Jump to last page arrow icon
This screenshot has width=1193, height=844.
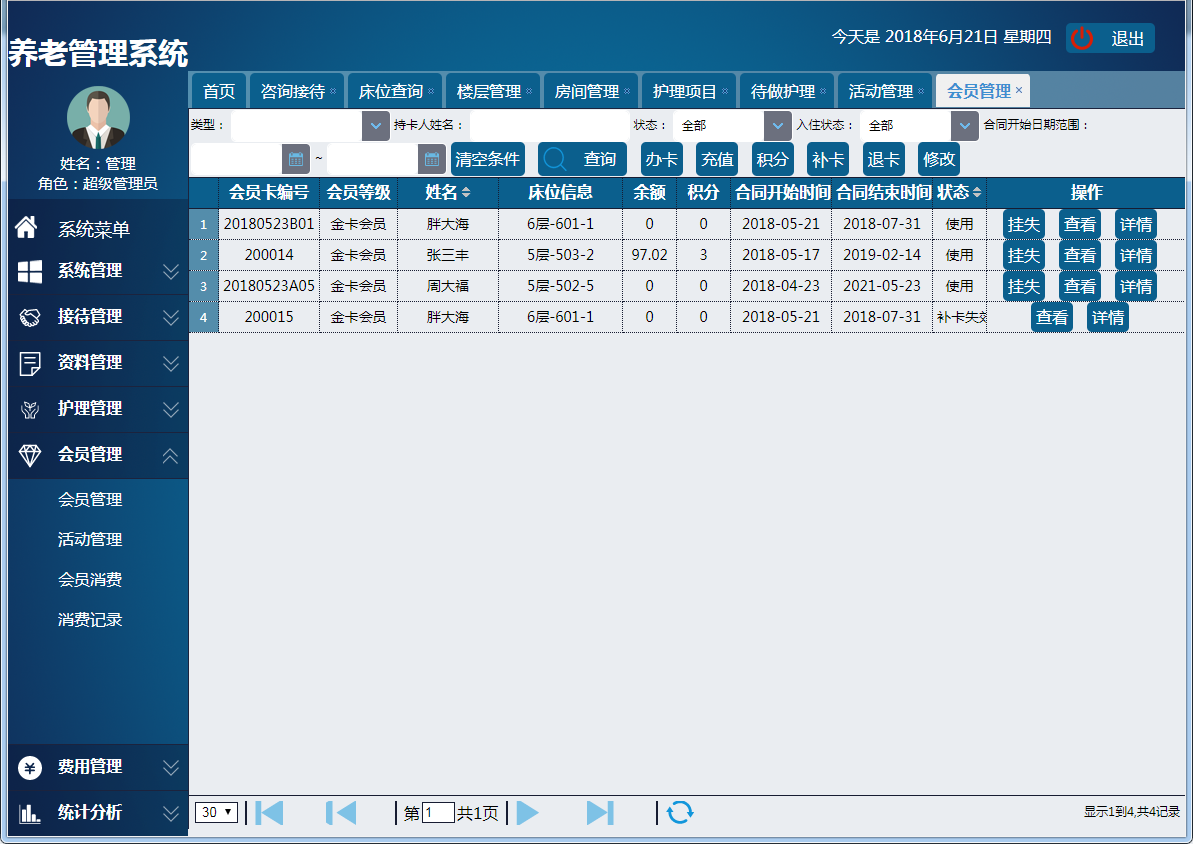[600, 813]
